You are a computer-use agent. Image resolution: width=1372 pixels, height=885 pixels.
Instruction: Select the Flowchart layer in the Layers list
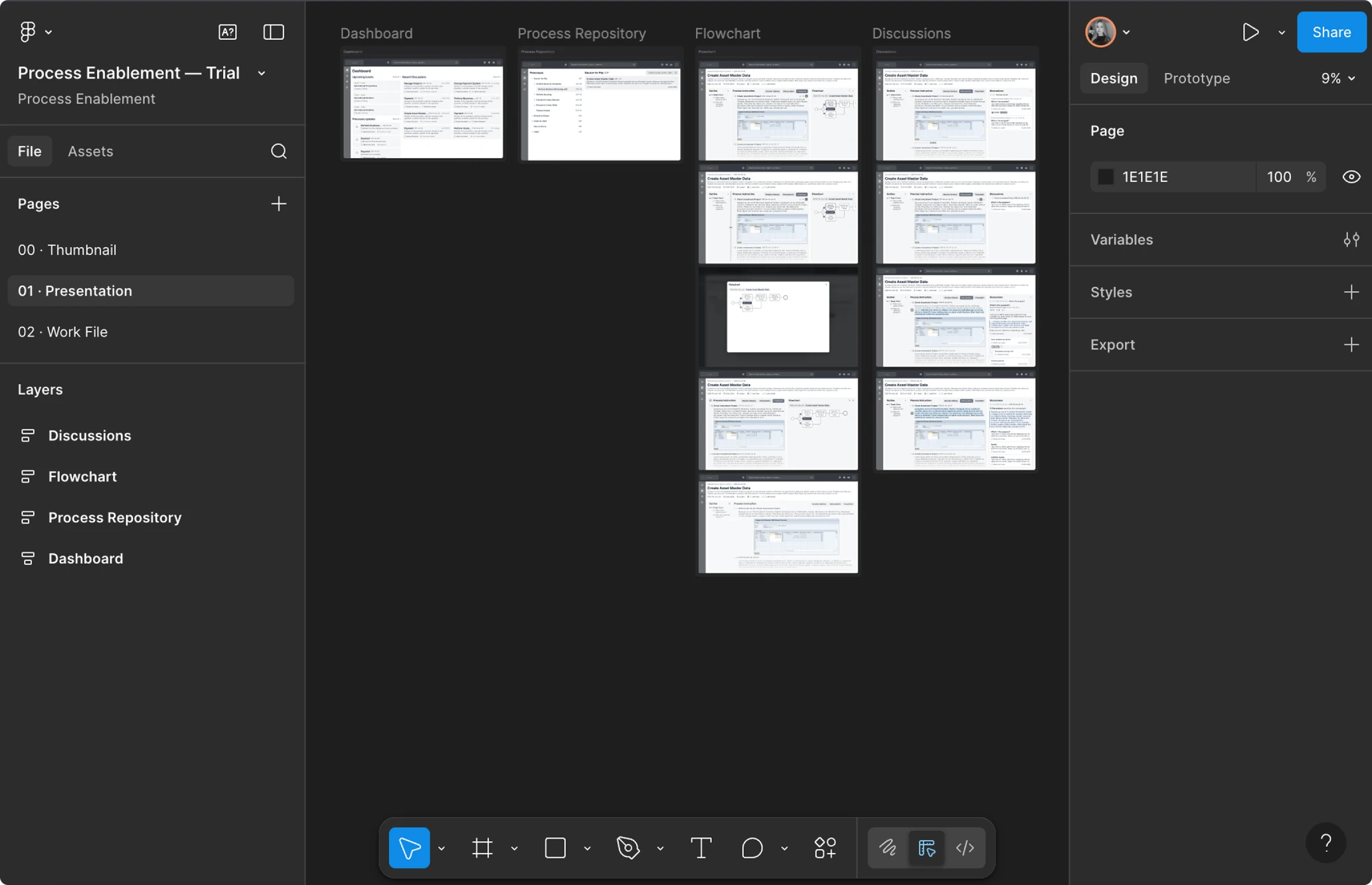click(x=82, y=476)
